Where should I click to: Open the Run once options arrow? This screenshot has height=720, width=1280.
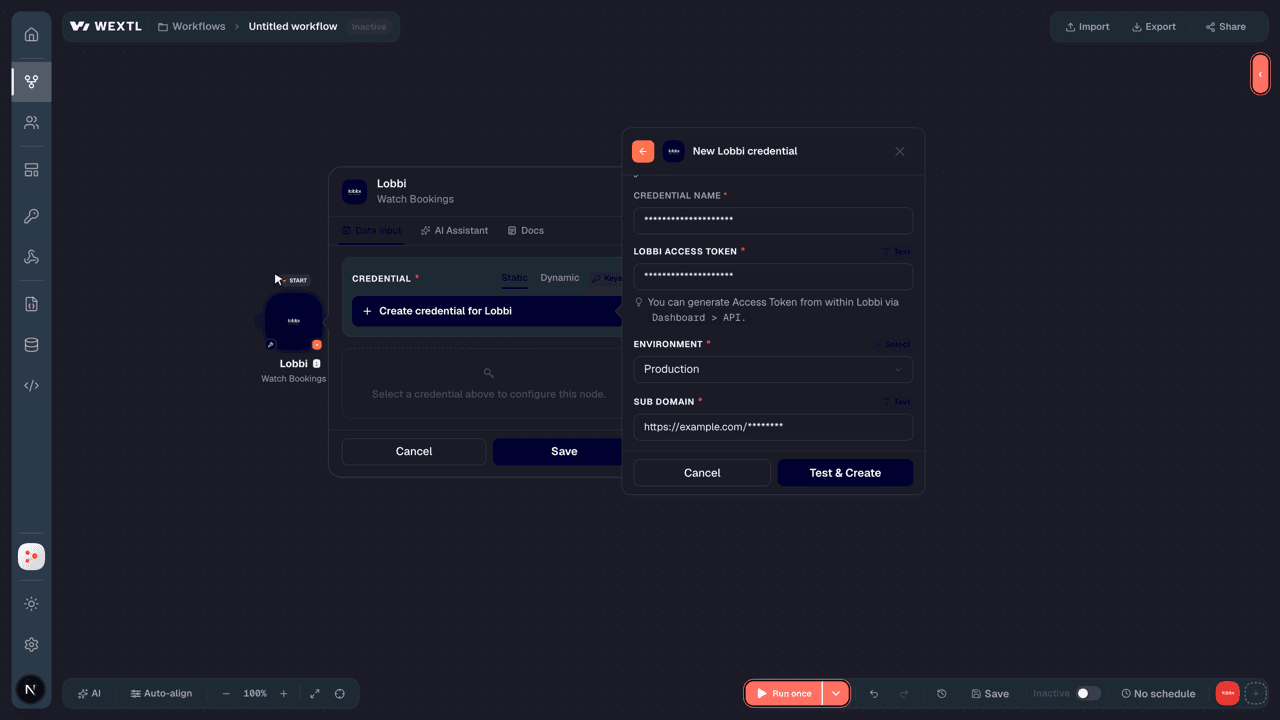pos(836,693)
